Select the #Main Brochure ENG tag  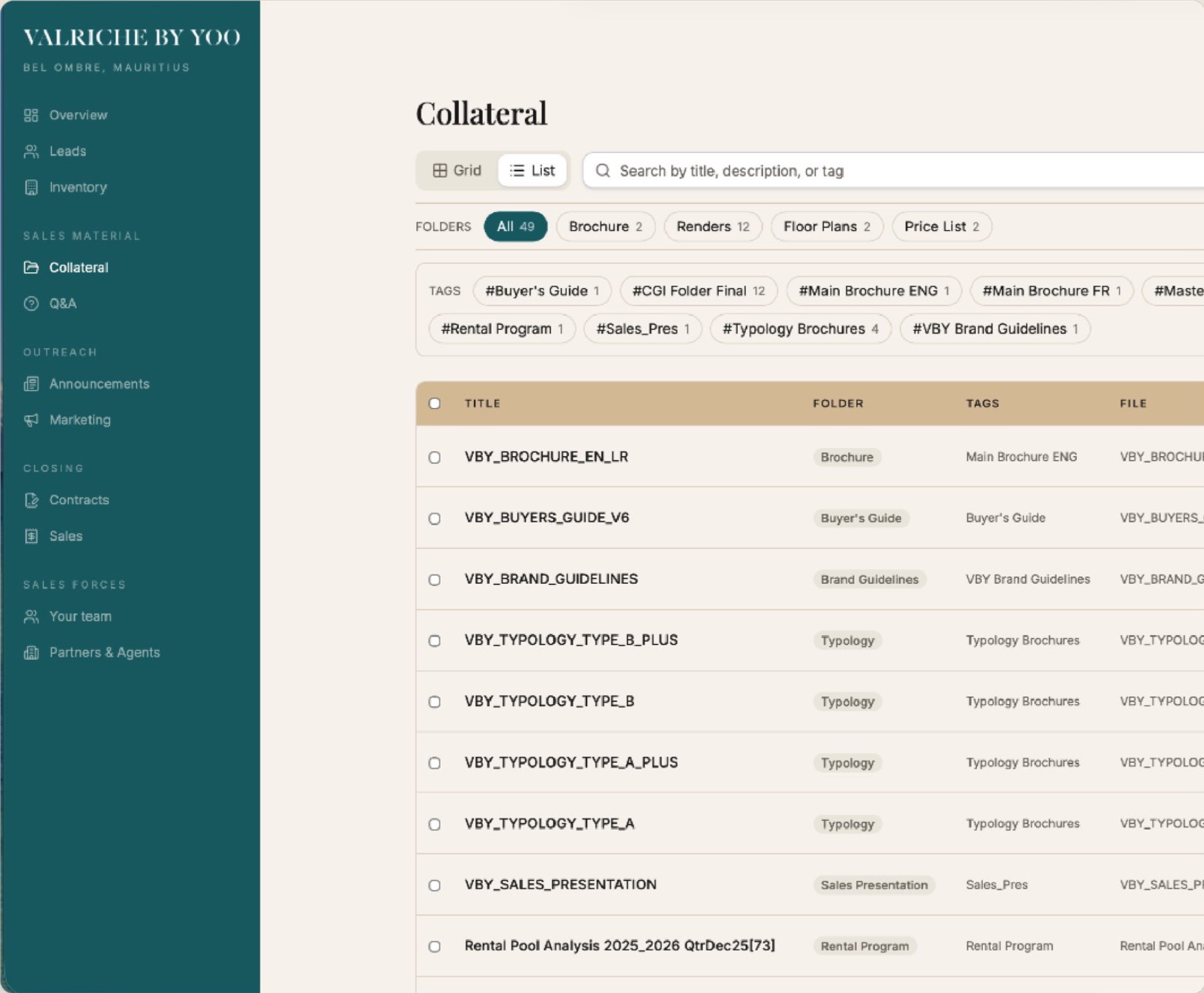pos(874,291)
